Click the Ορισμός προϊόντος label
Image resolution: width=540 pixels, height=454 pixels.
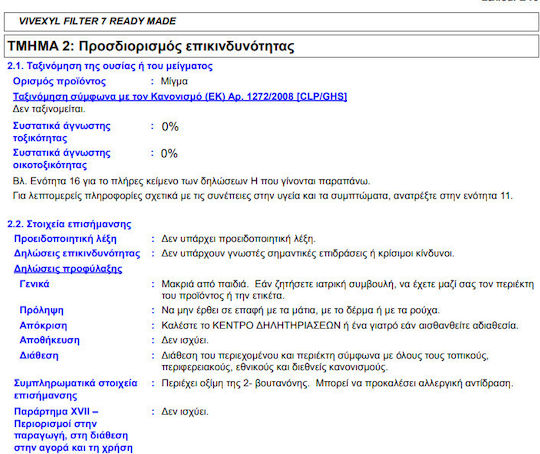point(59,81)
